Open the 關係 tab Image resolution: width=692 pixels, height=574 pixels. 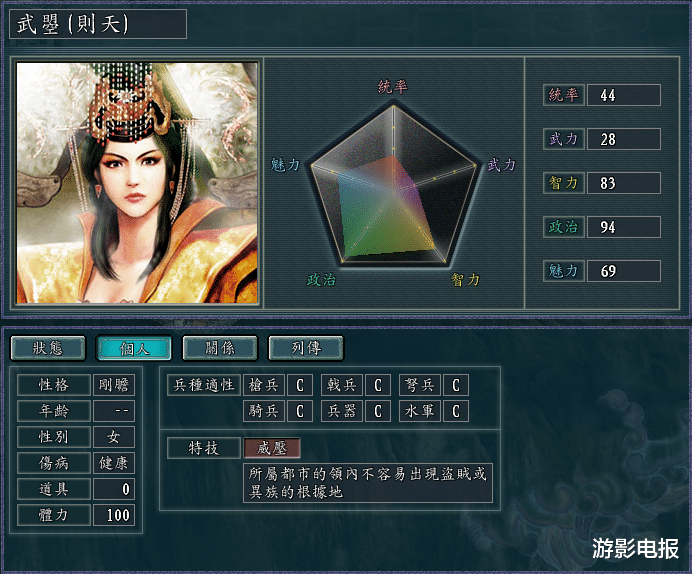(x=220, y=348)
